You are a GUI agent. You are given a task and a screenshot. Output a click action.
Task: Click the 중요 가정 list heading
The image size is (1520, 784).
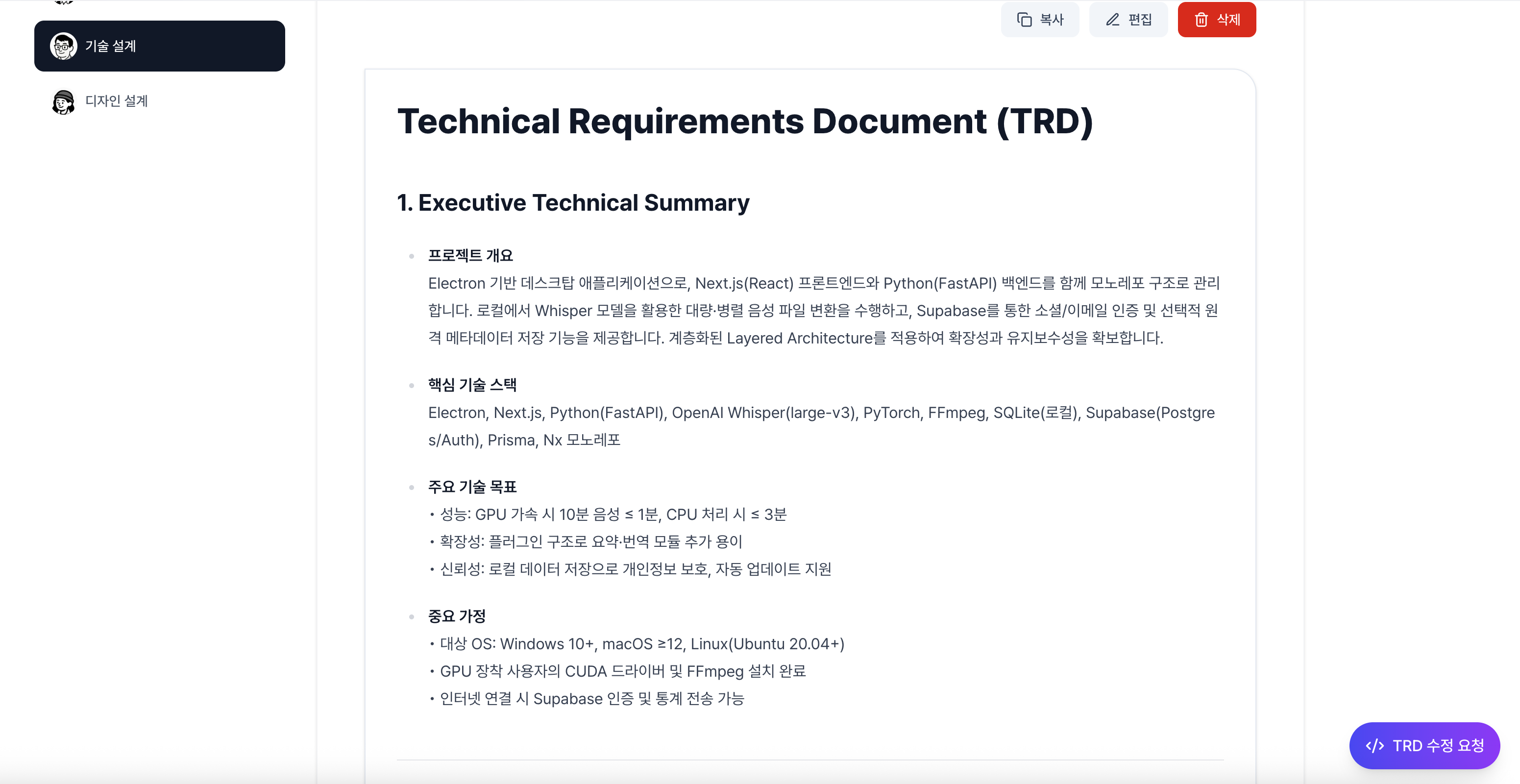[457, 615]
